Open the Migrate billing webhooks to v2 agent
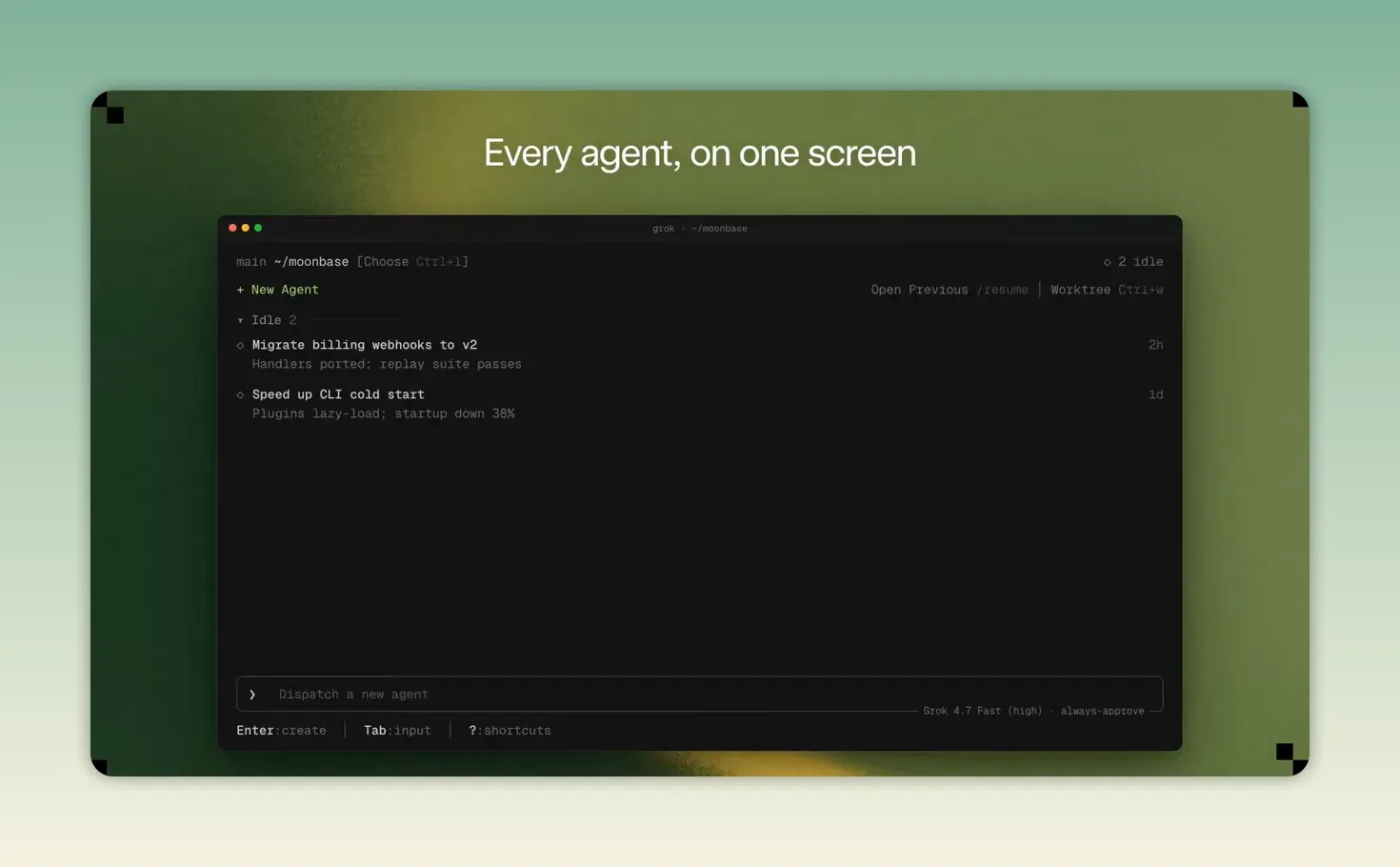 [365, 345]
